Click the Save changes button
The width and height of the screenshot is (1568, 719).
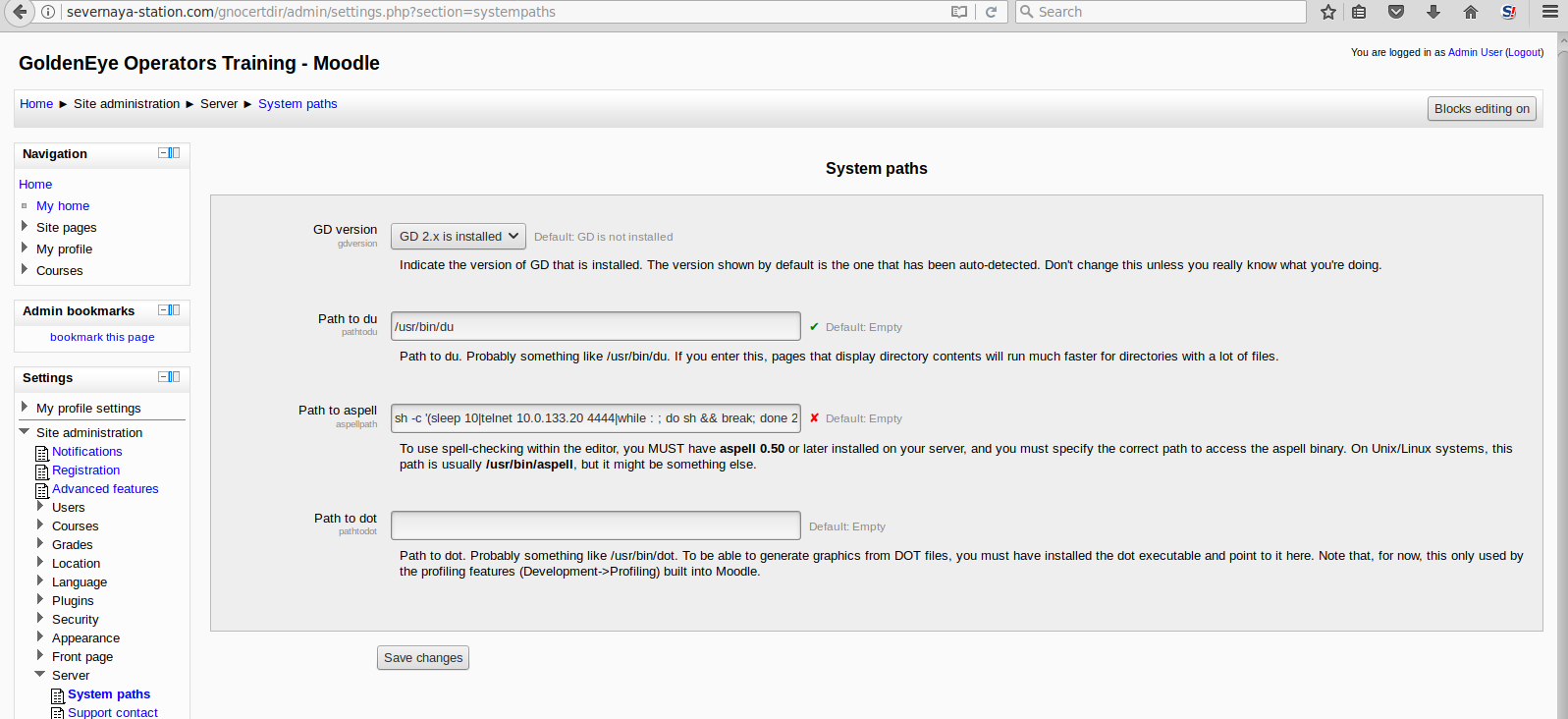pos(423,658)
